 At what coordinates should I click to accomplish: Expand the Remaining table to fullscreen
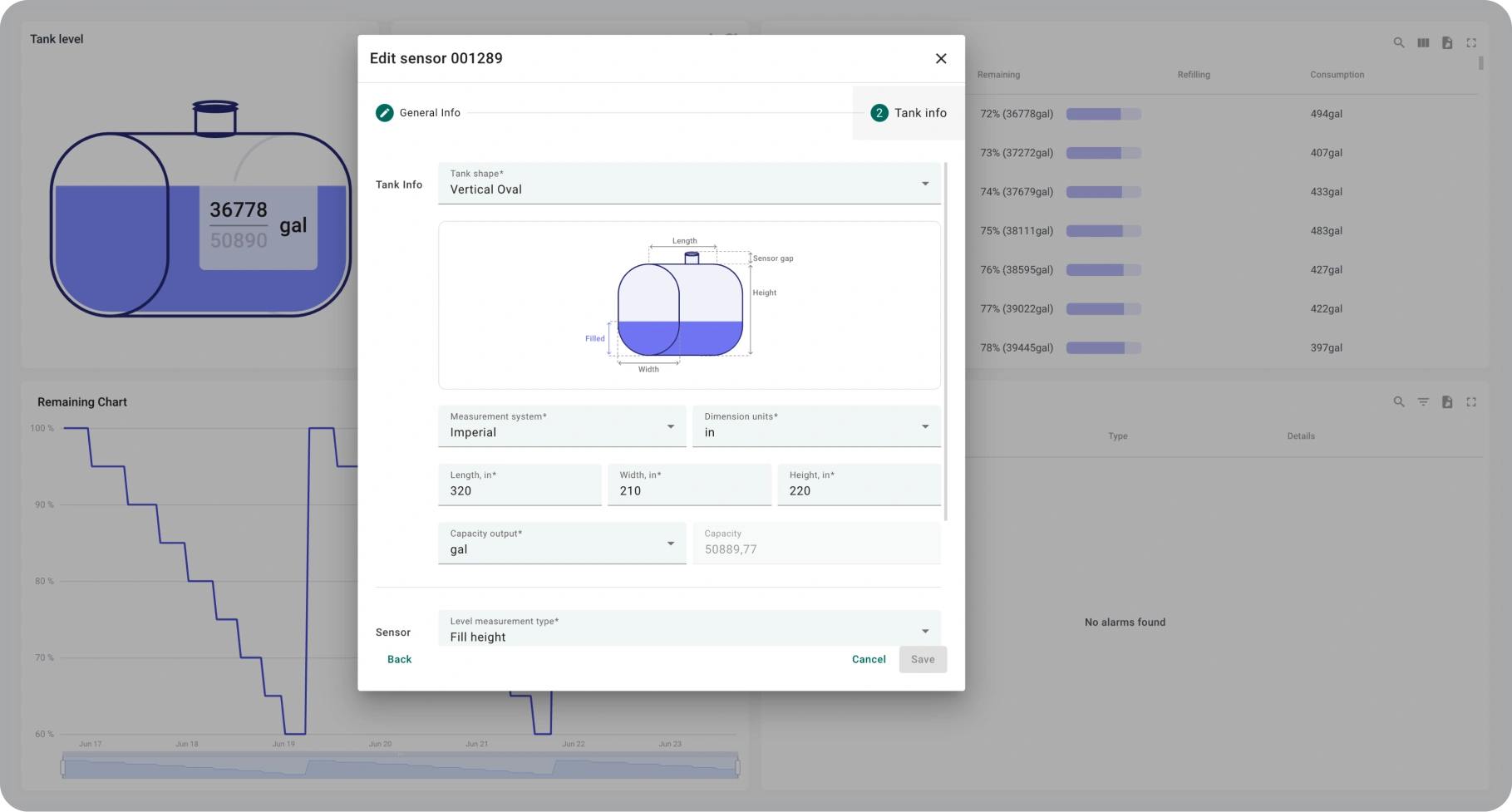1472,42
